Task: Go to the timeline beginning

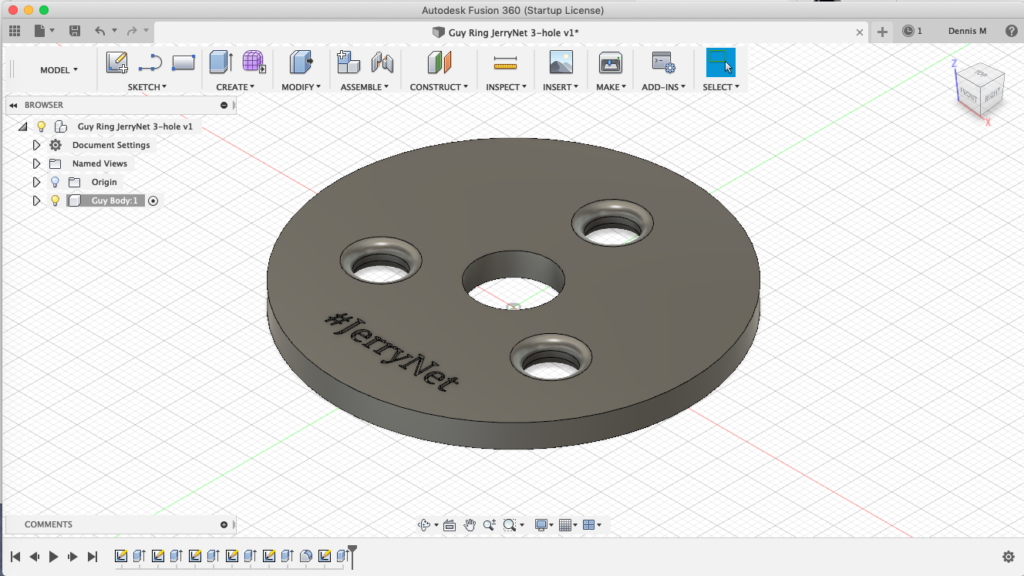Action: [x=16, y=556]
